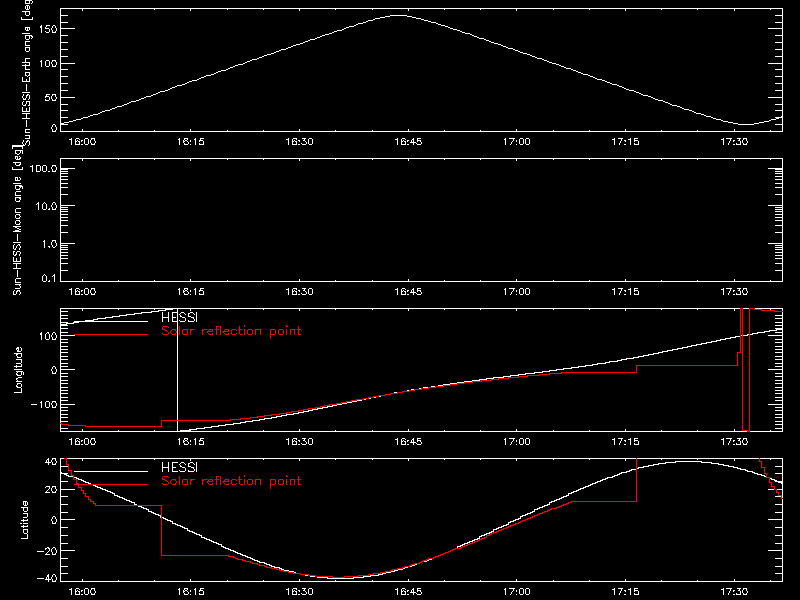The width and height of the screenshot is (800, 600).
Task: Click -20 value on Latitude axis
Action: (x=47, y=551)
